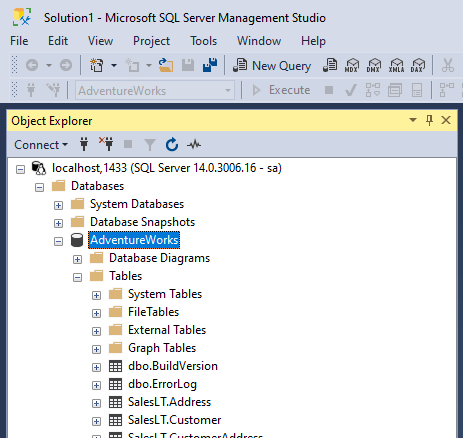The image size is (463, 438).
Task: Open the Navigate Backward history dropdown arrow
Action: click(49, 65)
